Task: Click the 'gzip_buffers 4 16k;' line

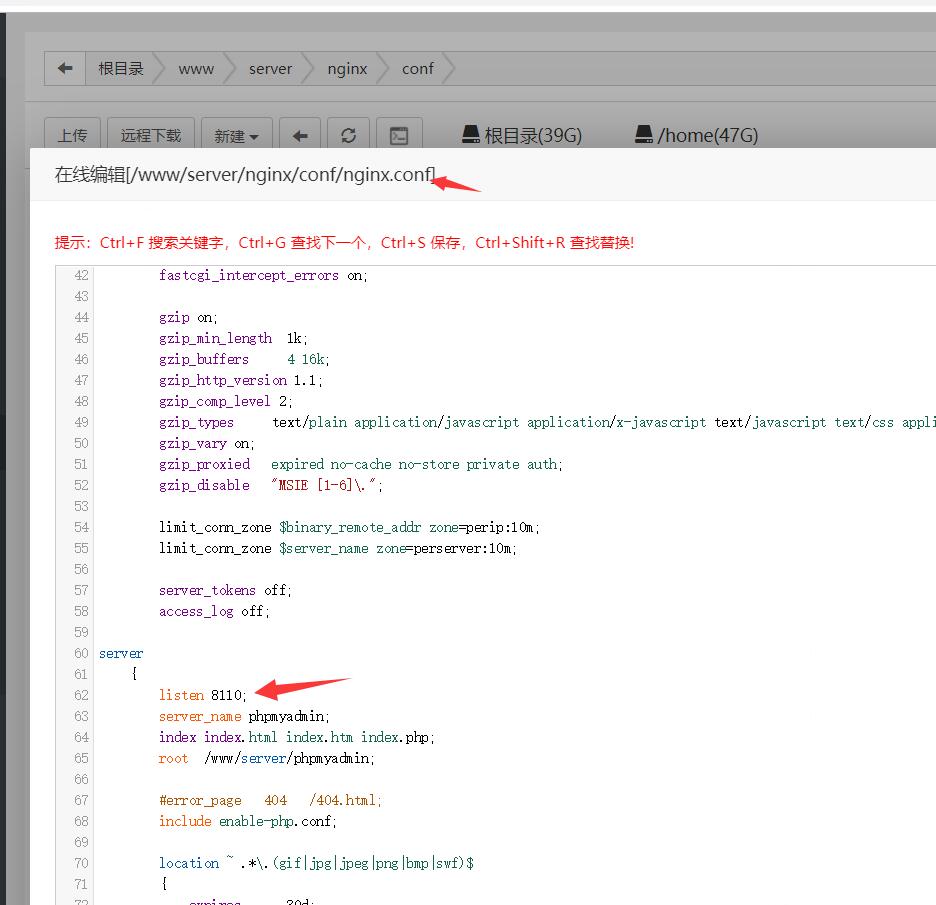Action: [x=244, y=359]
